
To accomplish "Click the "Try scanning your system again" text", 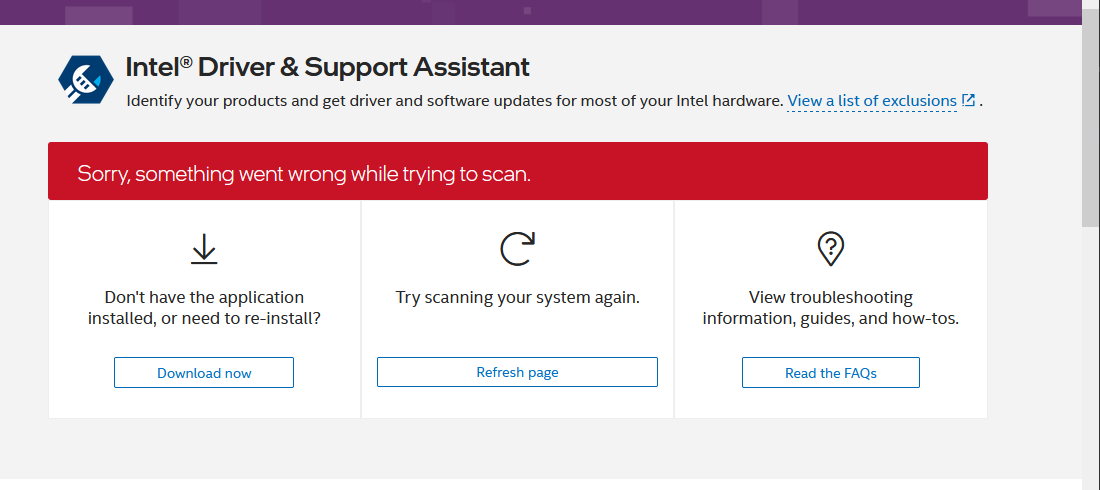I will 517,298.
